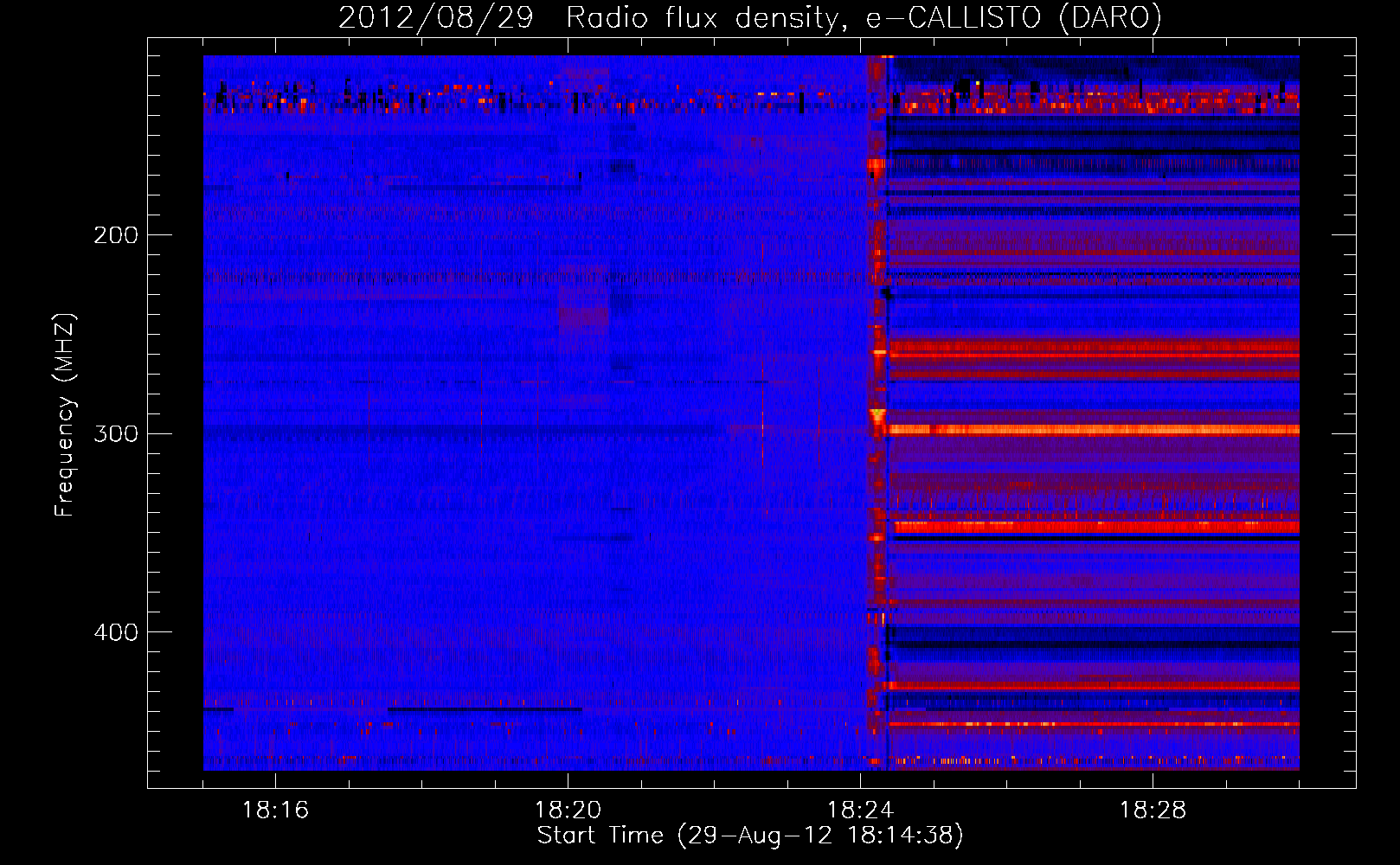The height and width of the screenshot is (865, 1400).
Task: Click the plot title "2012/08/29 Radio flux density, e-CALLISTO (DARO)"
Action: pyautogui.click(x=750, y=17)
